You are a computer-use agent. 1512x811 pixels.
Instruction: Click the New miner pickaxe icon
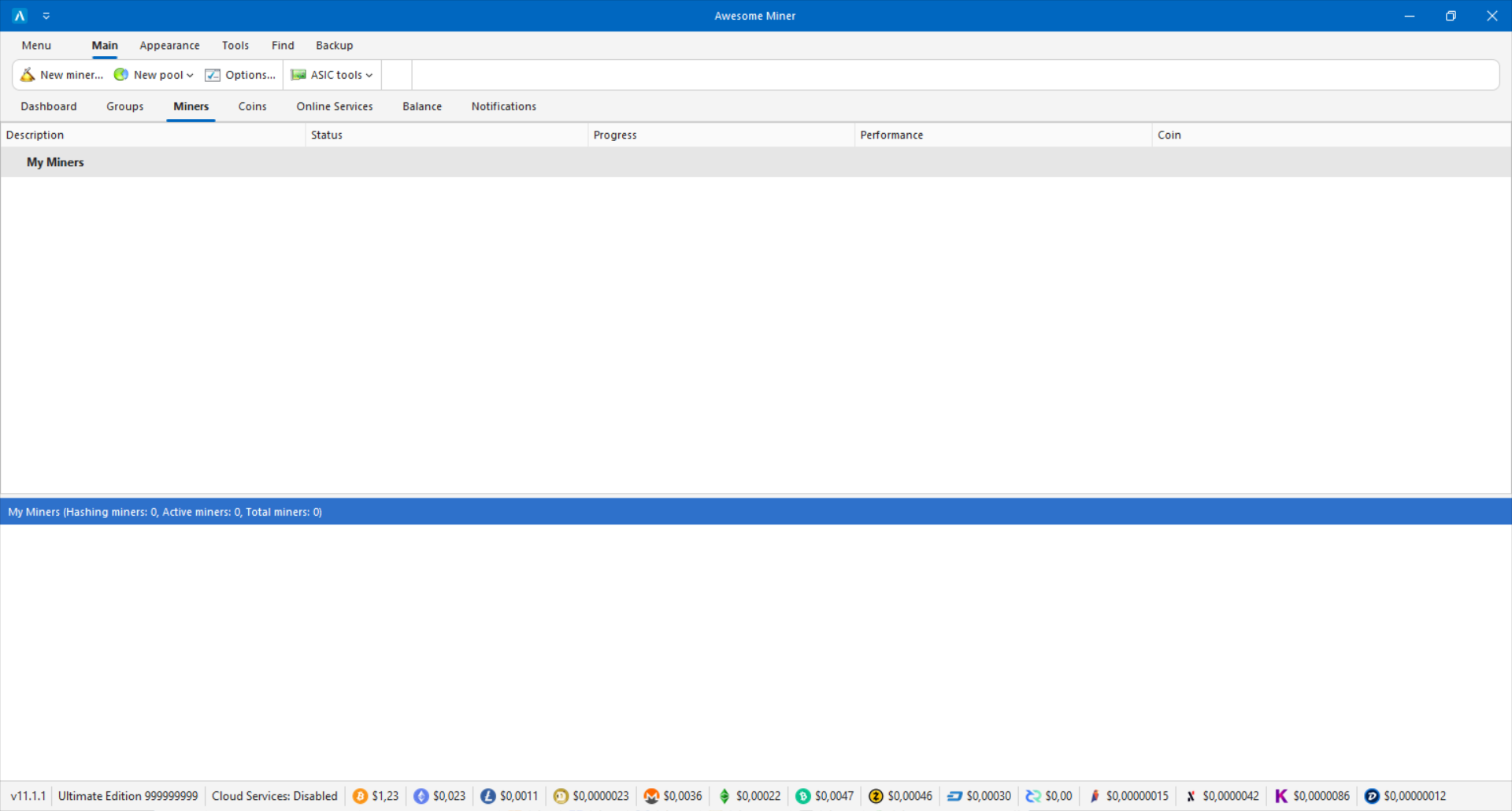28,75
